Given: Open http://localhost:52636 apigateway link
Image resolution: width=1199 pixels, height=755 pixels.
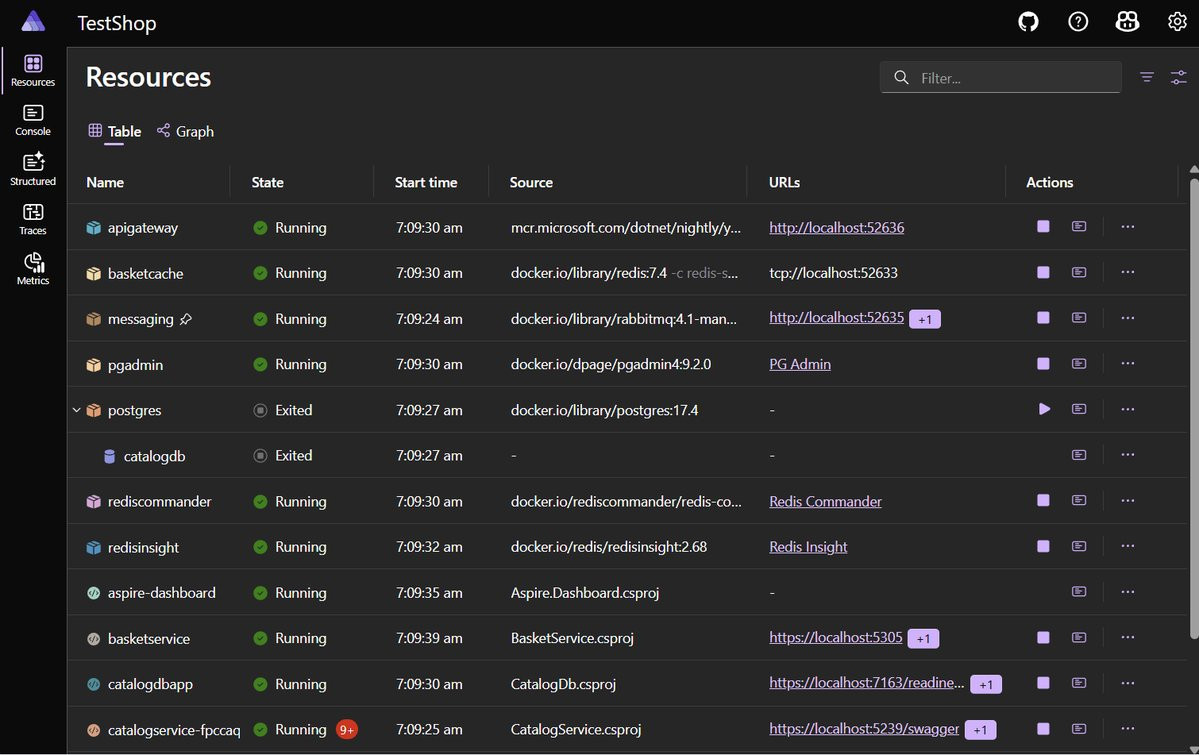Looking at the screenshot, I should click(x=837, y=227).
